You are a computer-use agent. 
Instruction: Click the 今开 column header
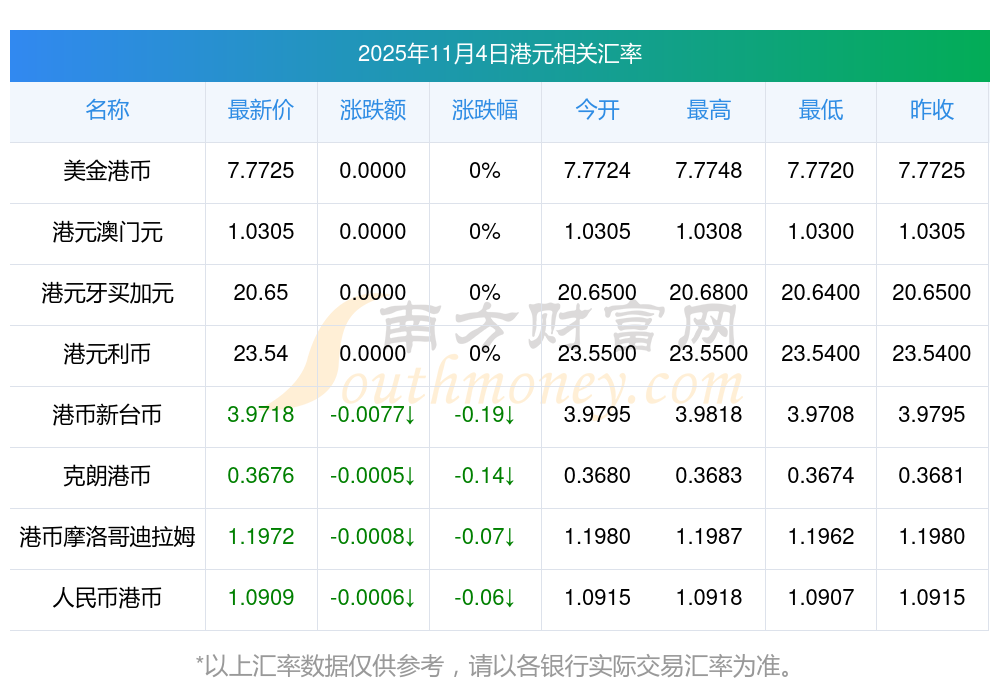point(597,110)
